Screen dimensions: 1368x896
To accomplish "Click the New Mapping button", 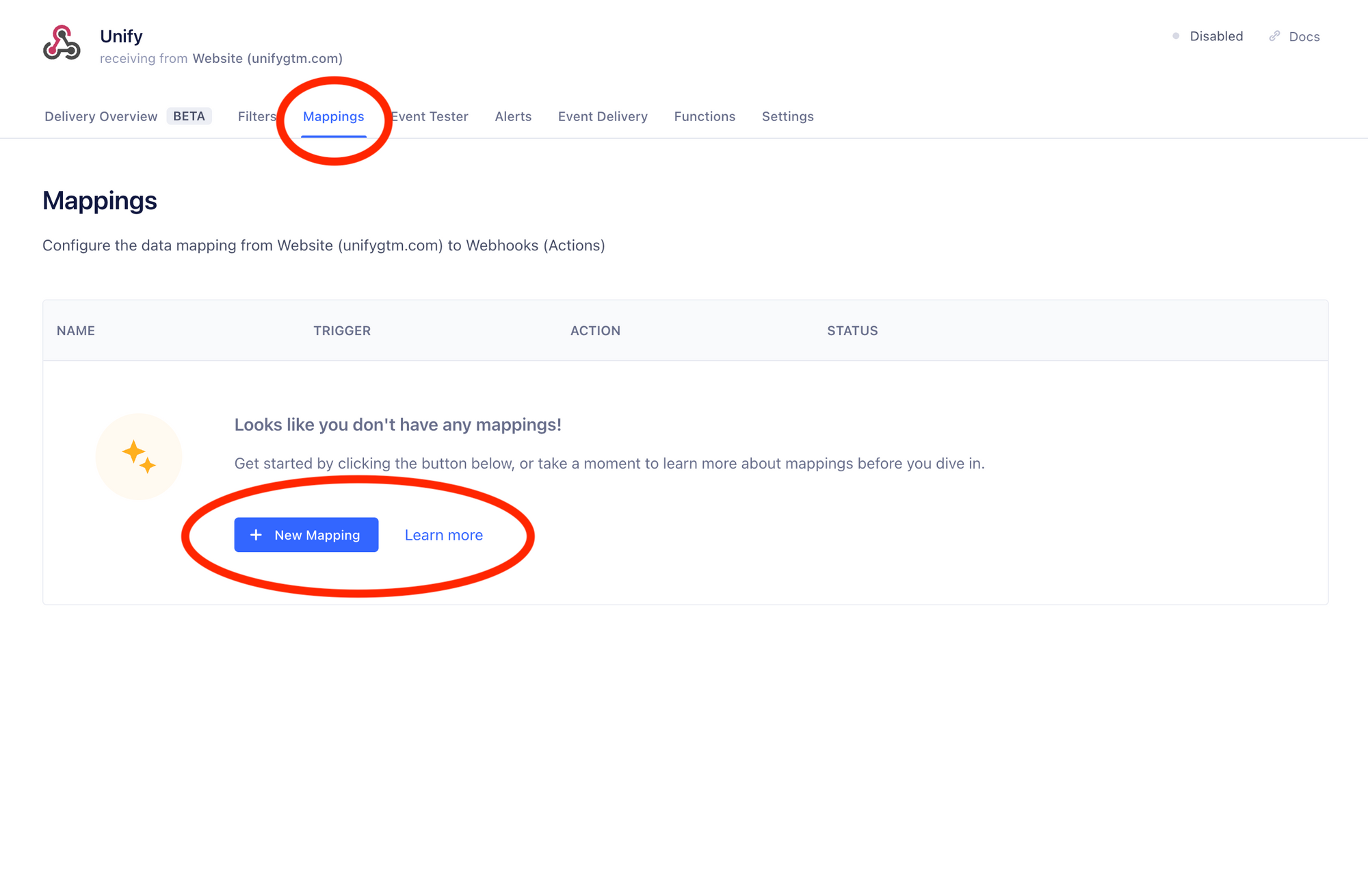I will pos(306,535).
